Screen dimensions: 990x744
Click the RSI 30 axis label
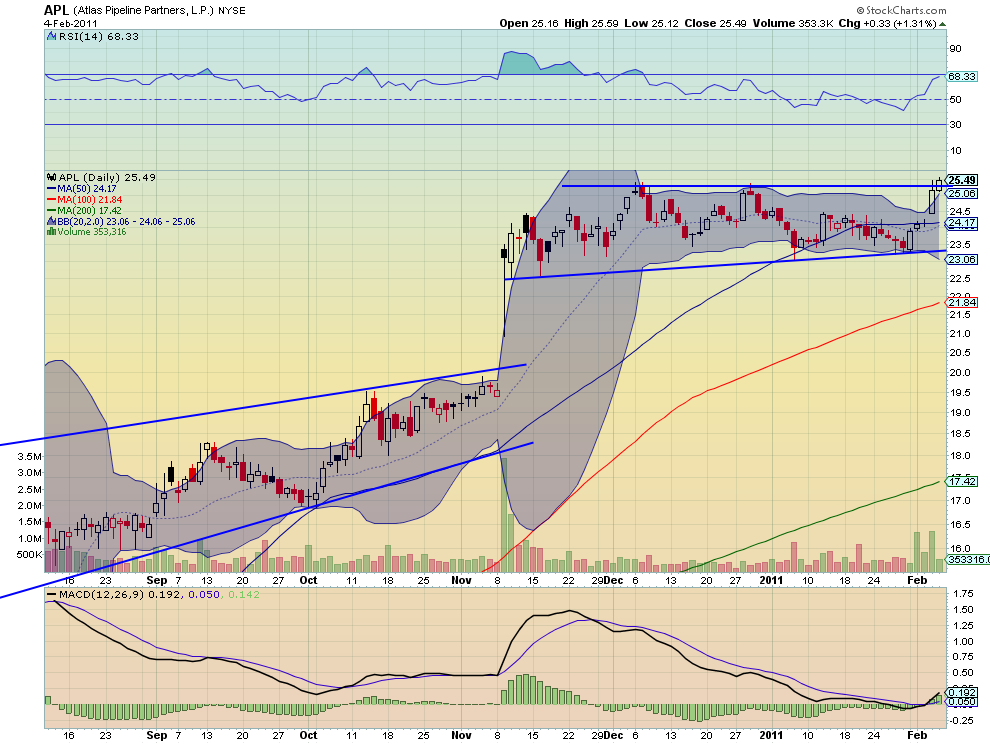tap(955, 124)
